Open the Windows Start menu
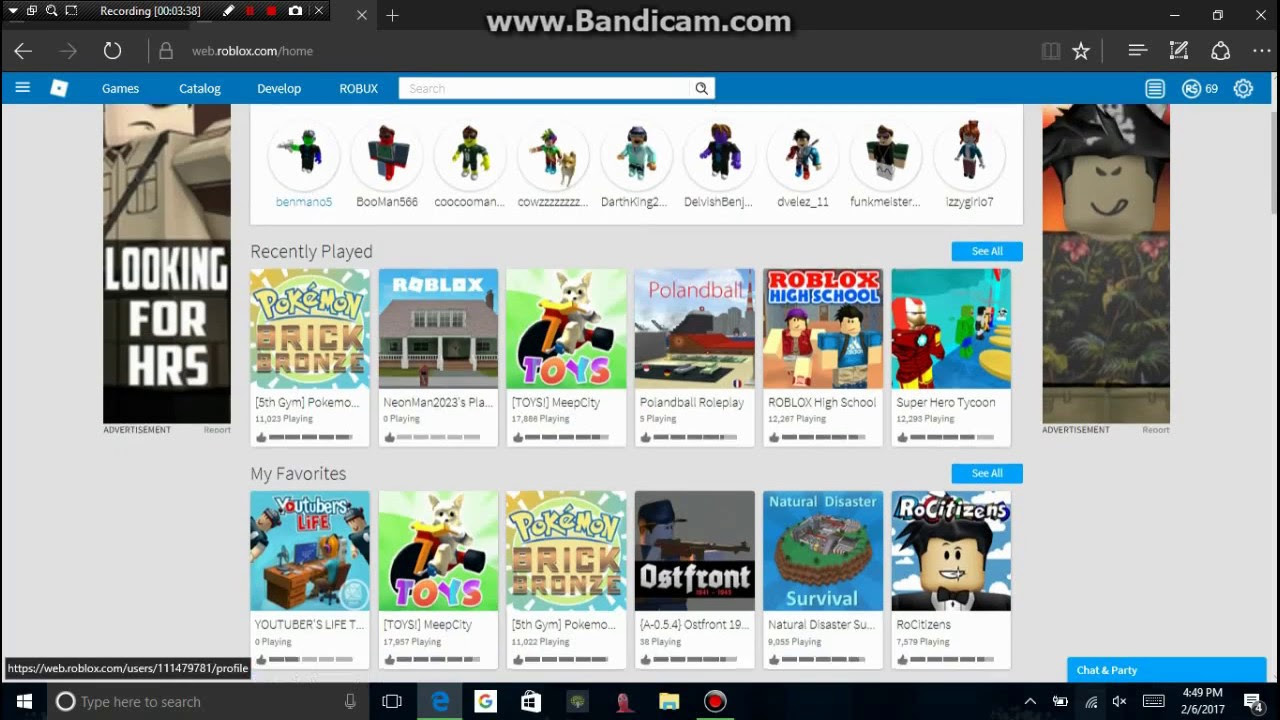Image resolution: width=1280 pixels, height=720 pixels. point(24,701)
